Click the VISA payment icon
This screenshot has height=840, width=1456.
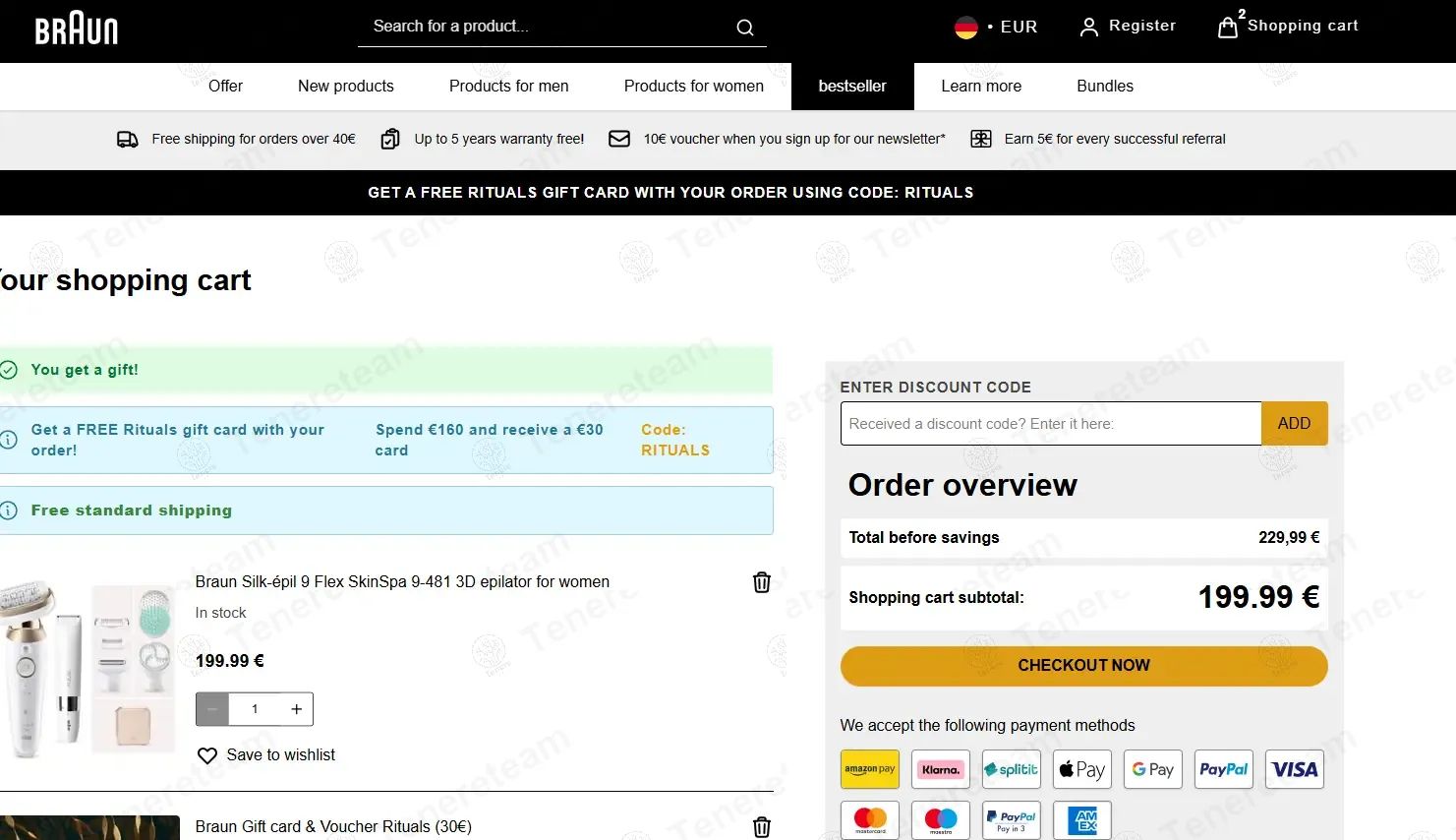[x=1295, y=769]
